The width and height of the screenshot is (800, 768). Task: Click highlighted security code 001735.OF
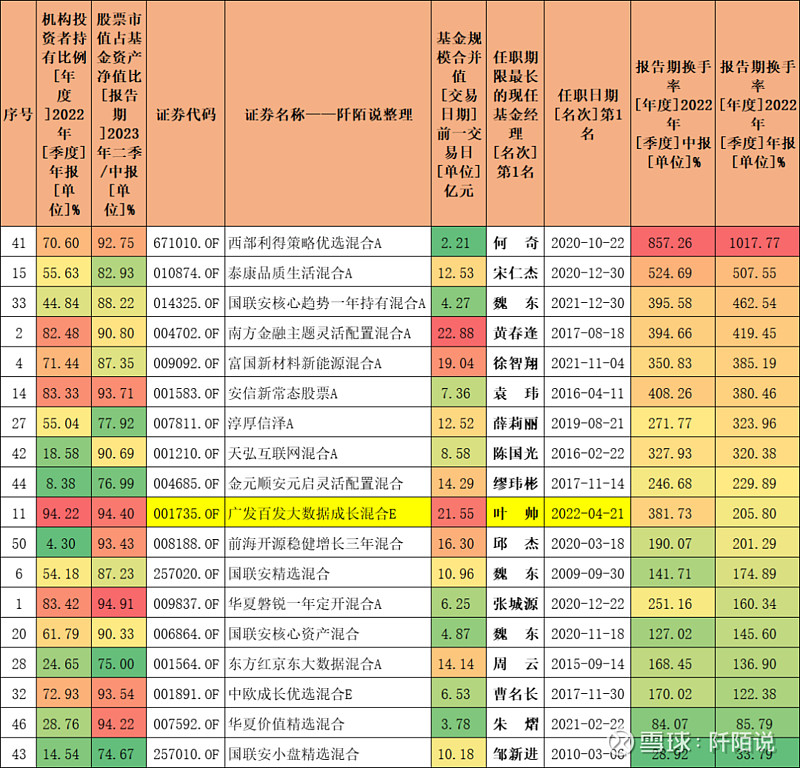pyautogui.click(x=186, y=514)
